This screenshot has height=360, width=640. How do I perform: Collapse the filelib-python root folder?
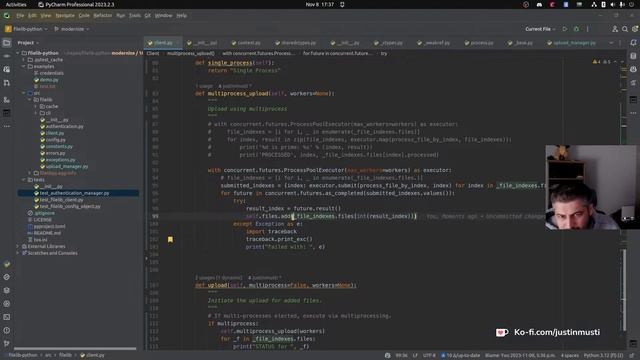click(18, 53)
